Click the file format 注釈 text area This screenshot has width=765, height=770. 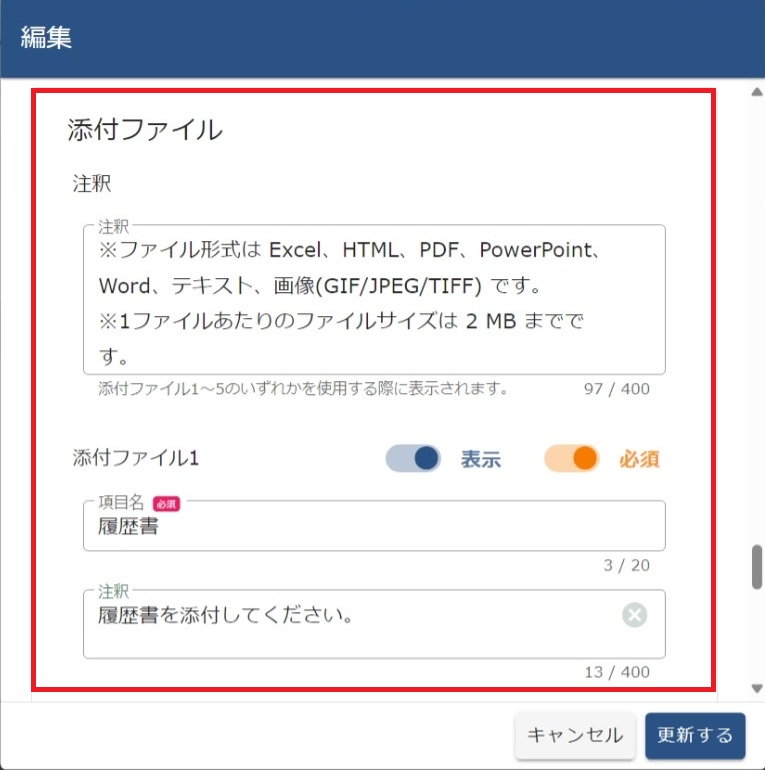[373, 300]
